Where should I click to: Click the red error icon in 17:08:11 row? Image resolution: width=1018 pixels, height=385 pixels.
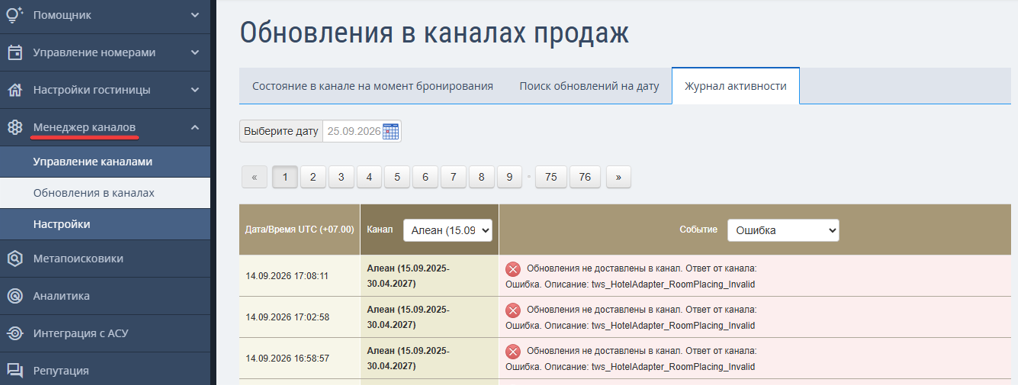point(513,269)
